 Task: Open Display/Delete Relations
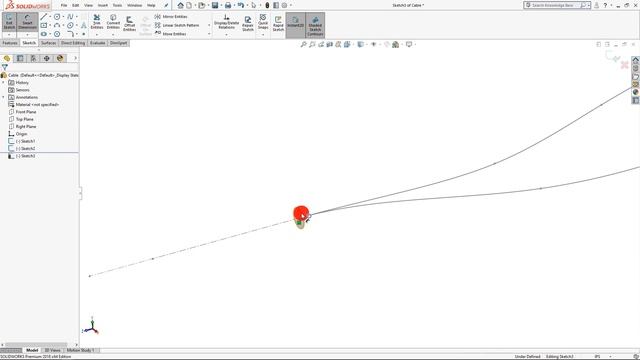227,22
